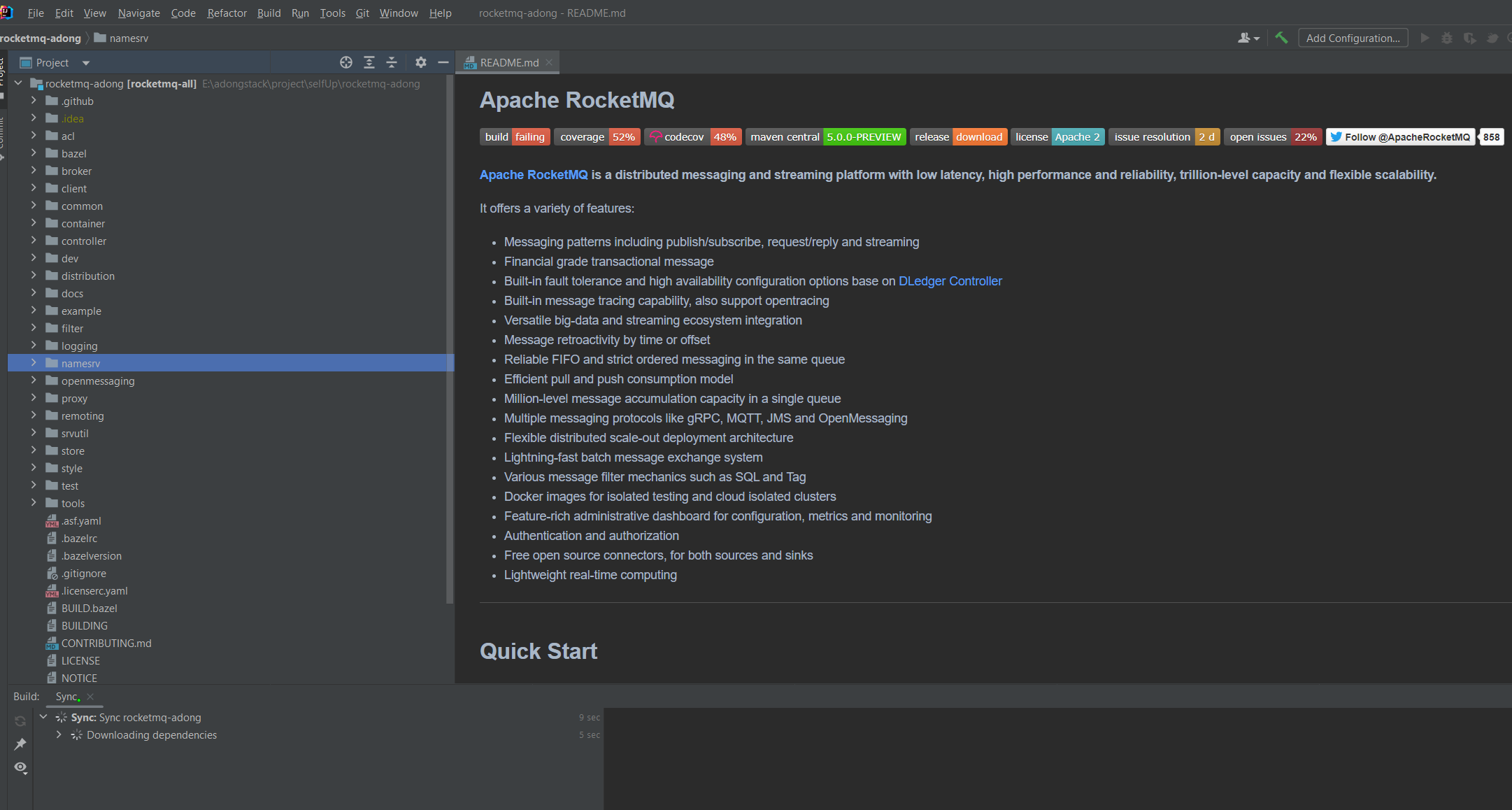Image resolution: width=1512 pixels, height=810 pixels.
Task: Expand the client folder
Action: (x=33, y=188)
